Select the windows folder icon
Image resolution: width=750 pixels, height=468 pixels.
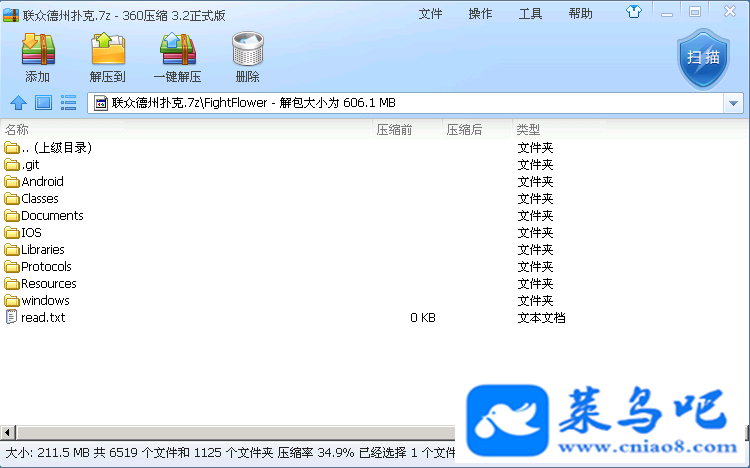click(x=12, y=301)
